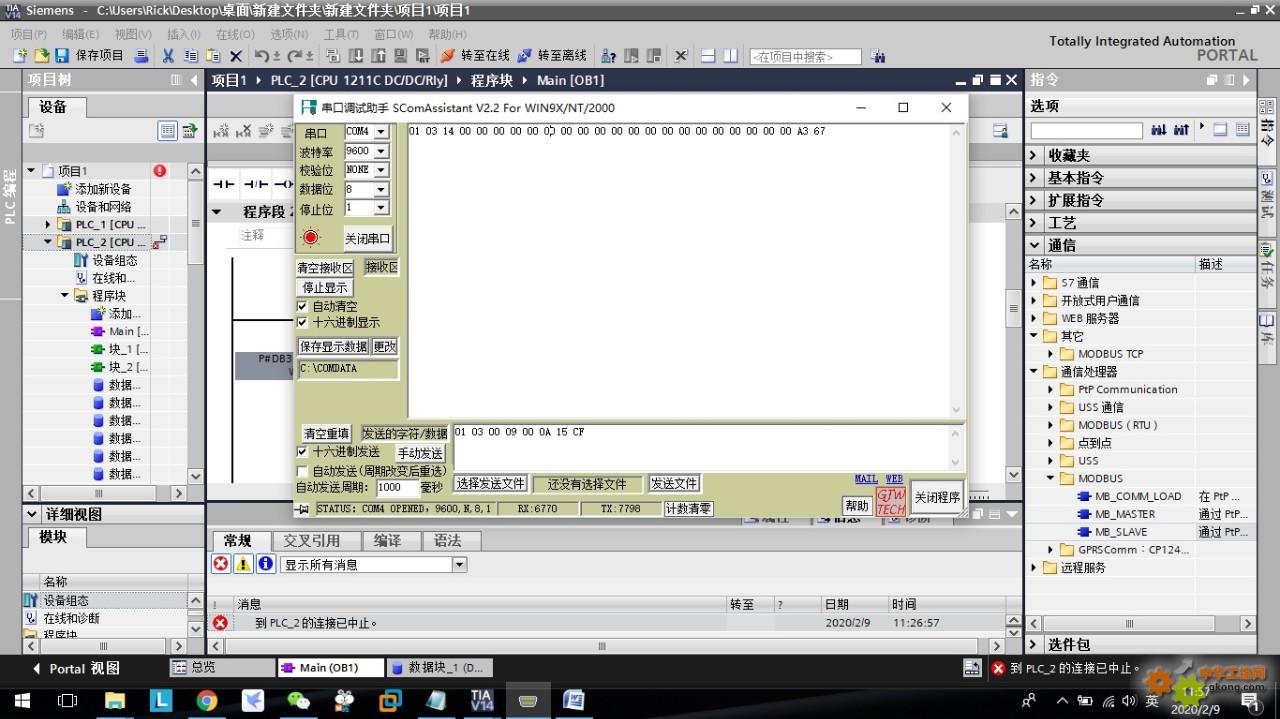This screenshot has width=1280, height=719.
Task: Open the 停止位 dropdown
Action: click(x=380, y=208)
